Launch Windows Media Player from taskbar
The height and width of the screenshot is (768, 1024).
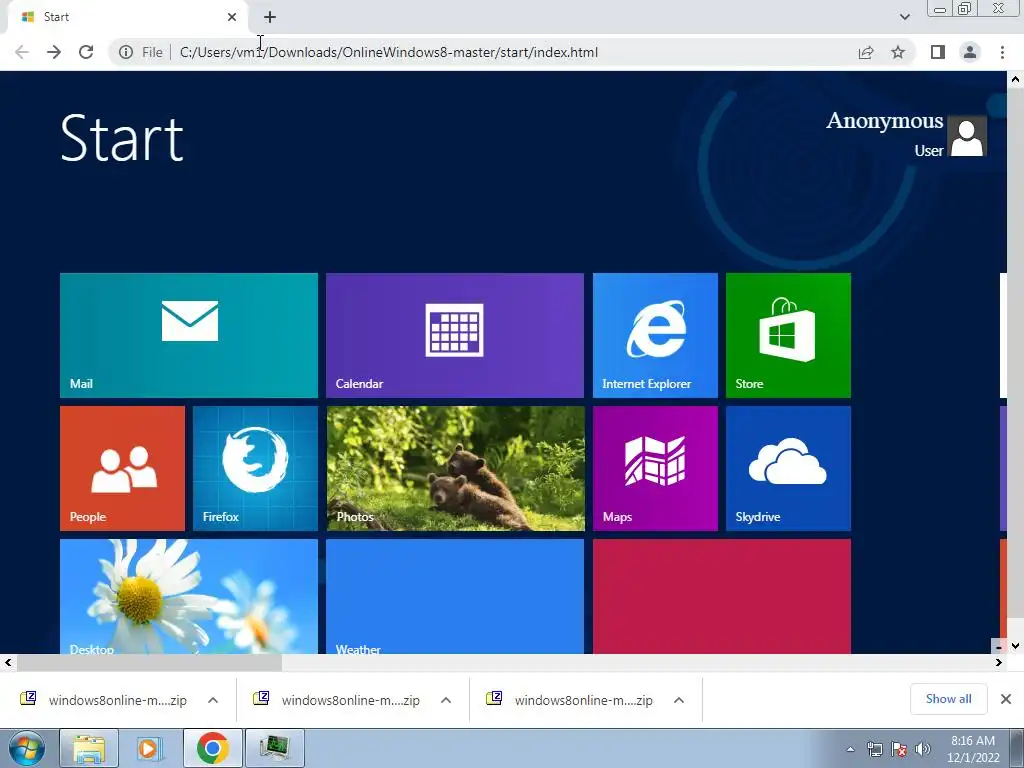point(150,748)
